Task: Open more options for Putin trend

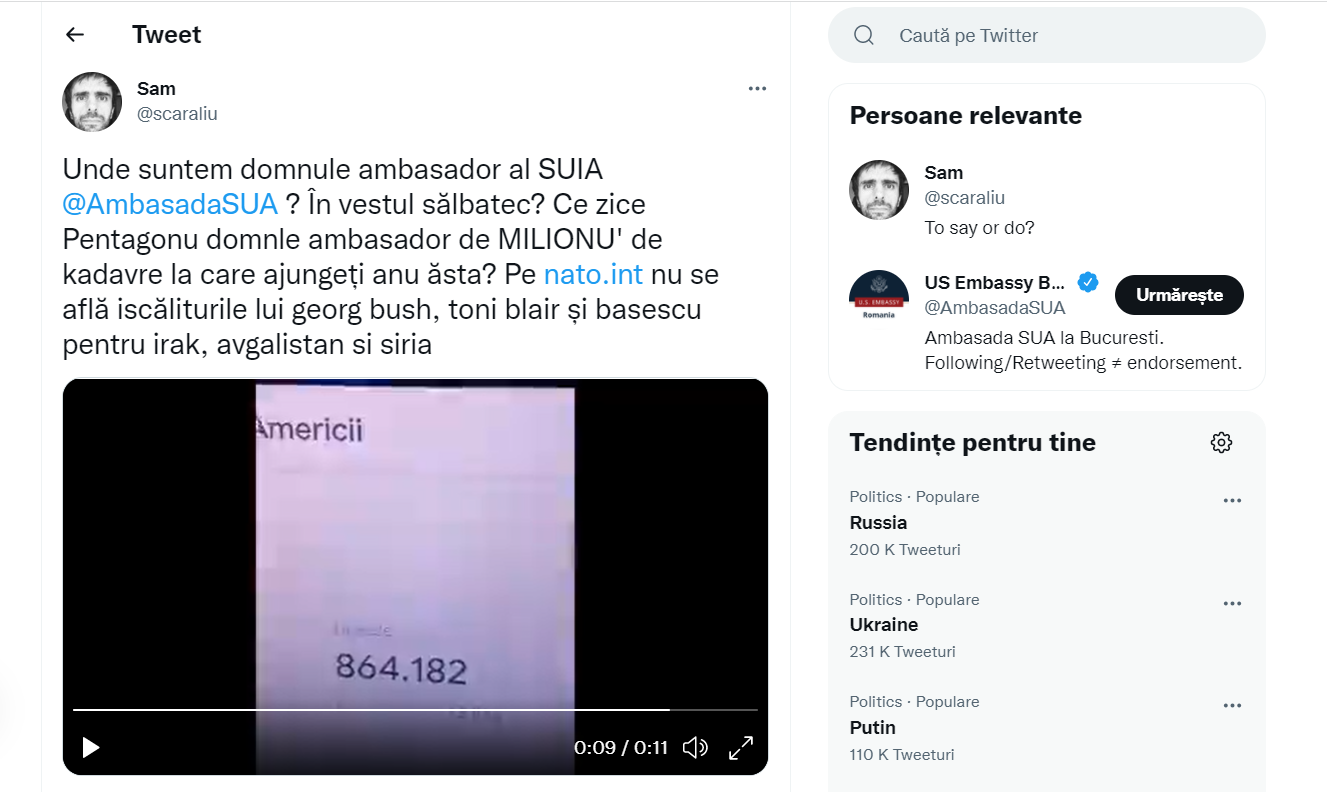Action: (x=1232, y=706)
